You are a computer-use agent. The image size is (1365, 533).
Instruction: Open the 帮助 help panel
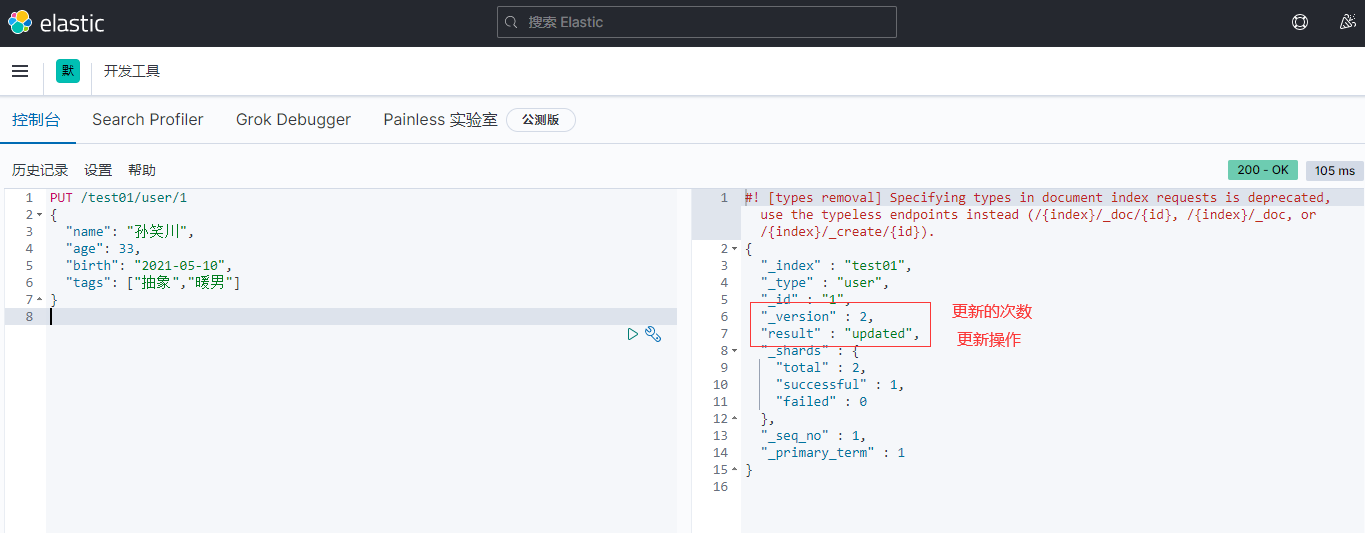point(142,171)
